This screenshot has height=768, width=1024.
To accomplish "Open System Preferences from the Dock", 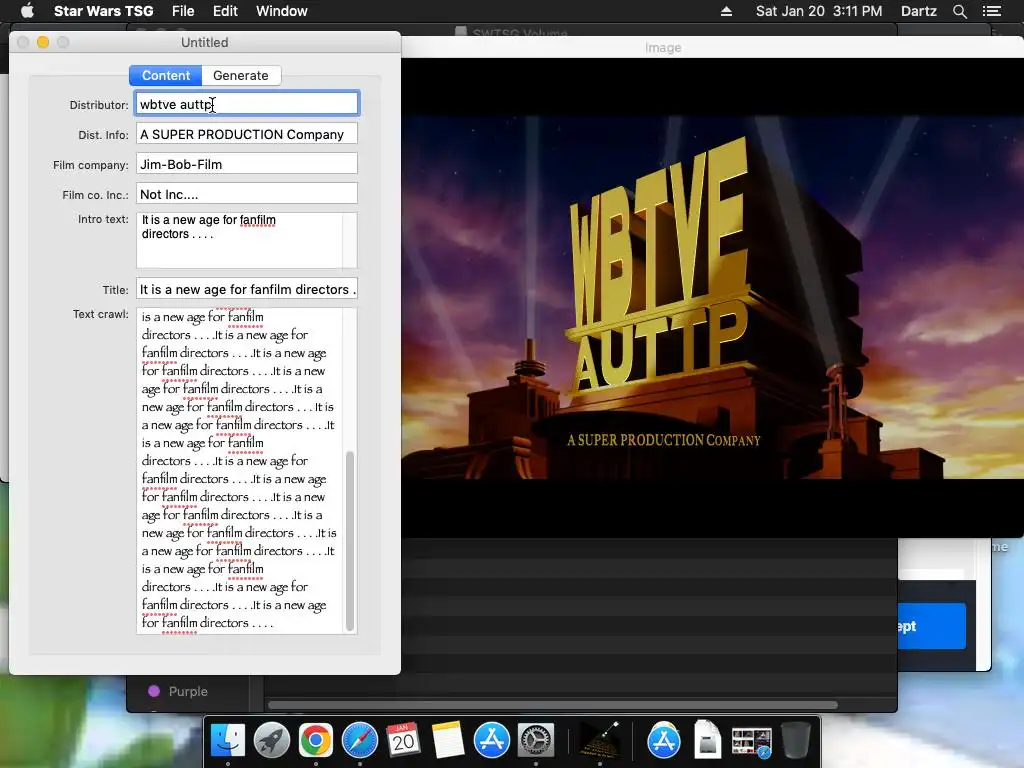I will point(536,741).
